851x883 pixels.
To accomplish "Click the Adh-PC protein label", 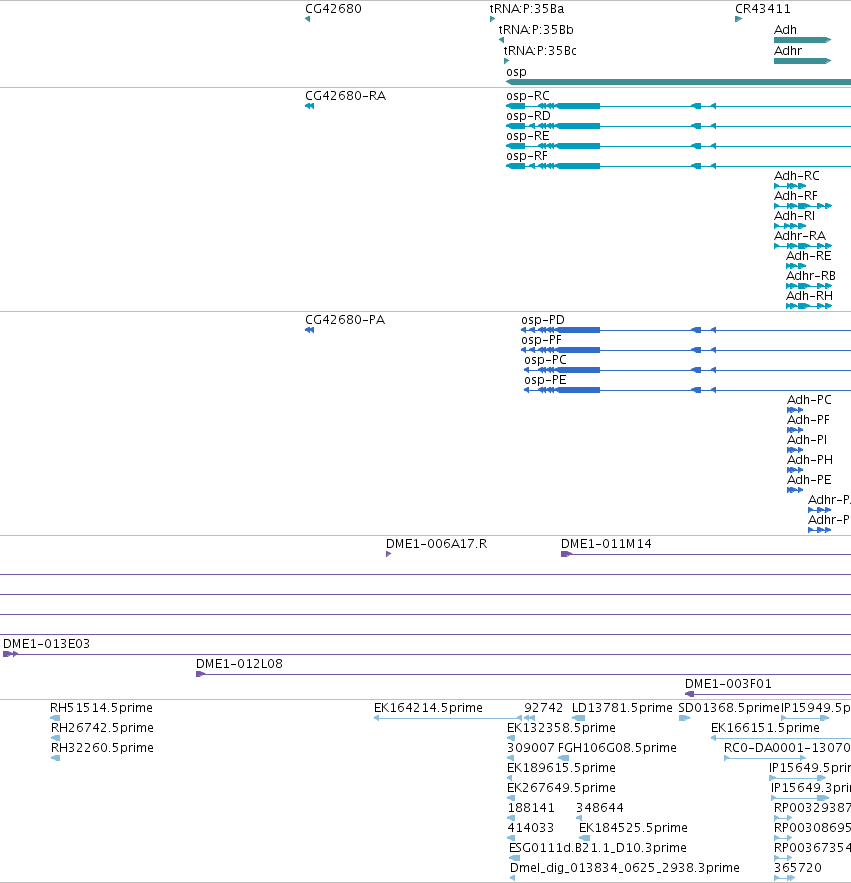I will coord(809,400).
